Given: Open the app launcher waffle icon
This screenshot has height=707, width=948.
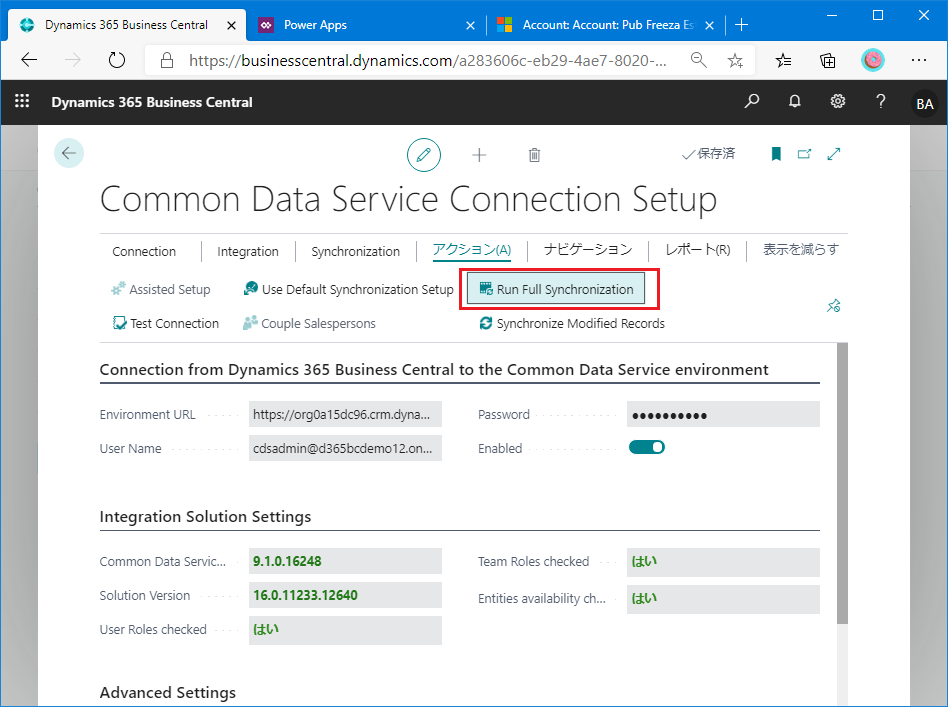Looking at the screenshot, I should click(x=22, y=101).
